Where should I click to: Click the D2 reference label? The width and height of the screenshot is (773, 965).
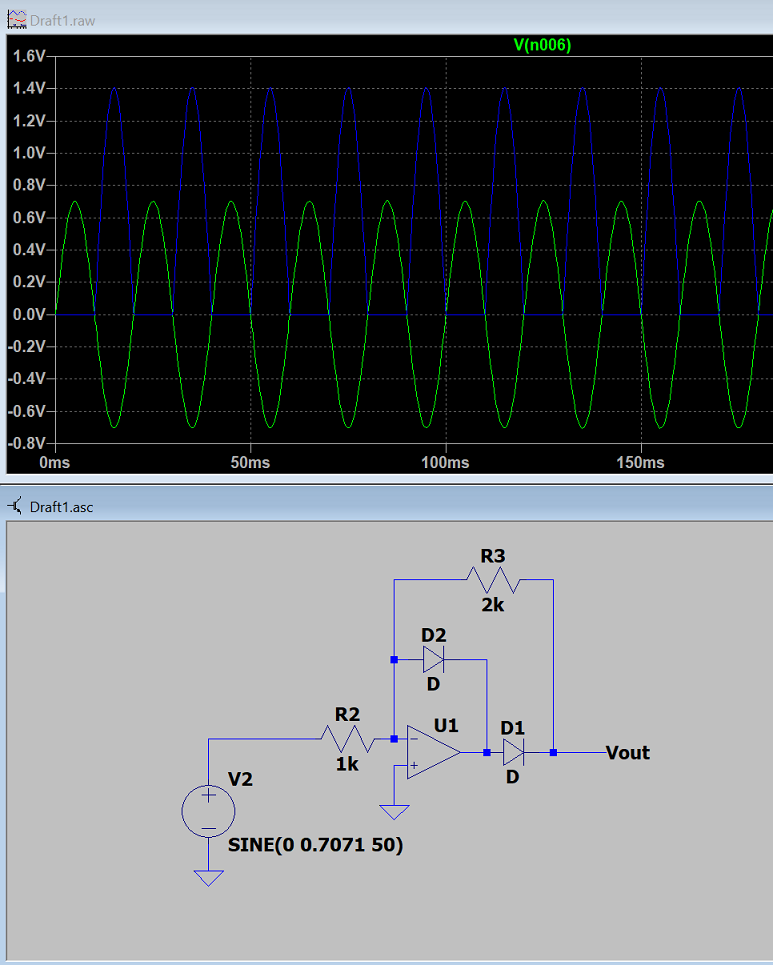click(x=433, y=635)
